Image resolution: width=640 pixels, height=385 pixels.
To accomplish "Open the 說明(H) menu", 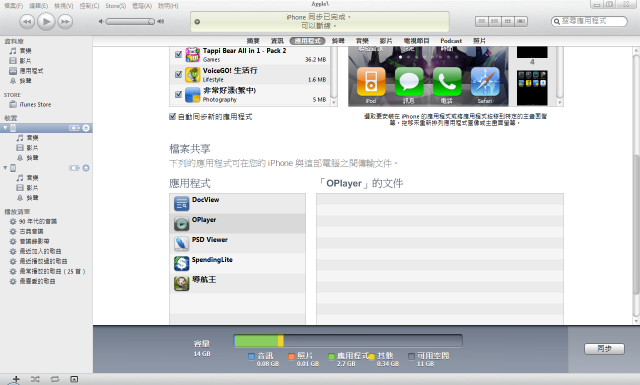I will tap(168, 6).
